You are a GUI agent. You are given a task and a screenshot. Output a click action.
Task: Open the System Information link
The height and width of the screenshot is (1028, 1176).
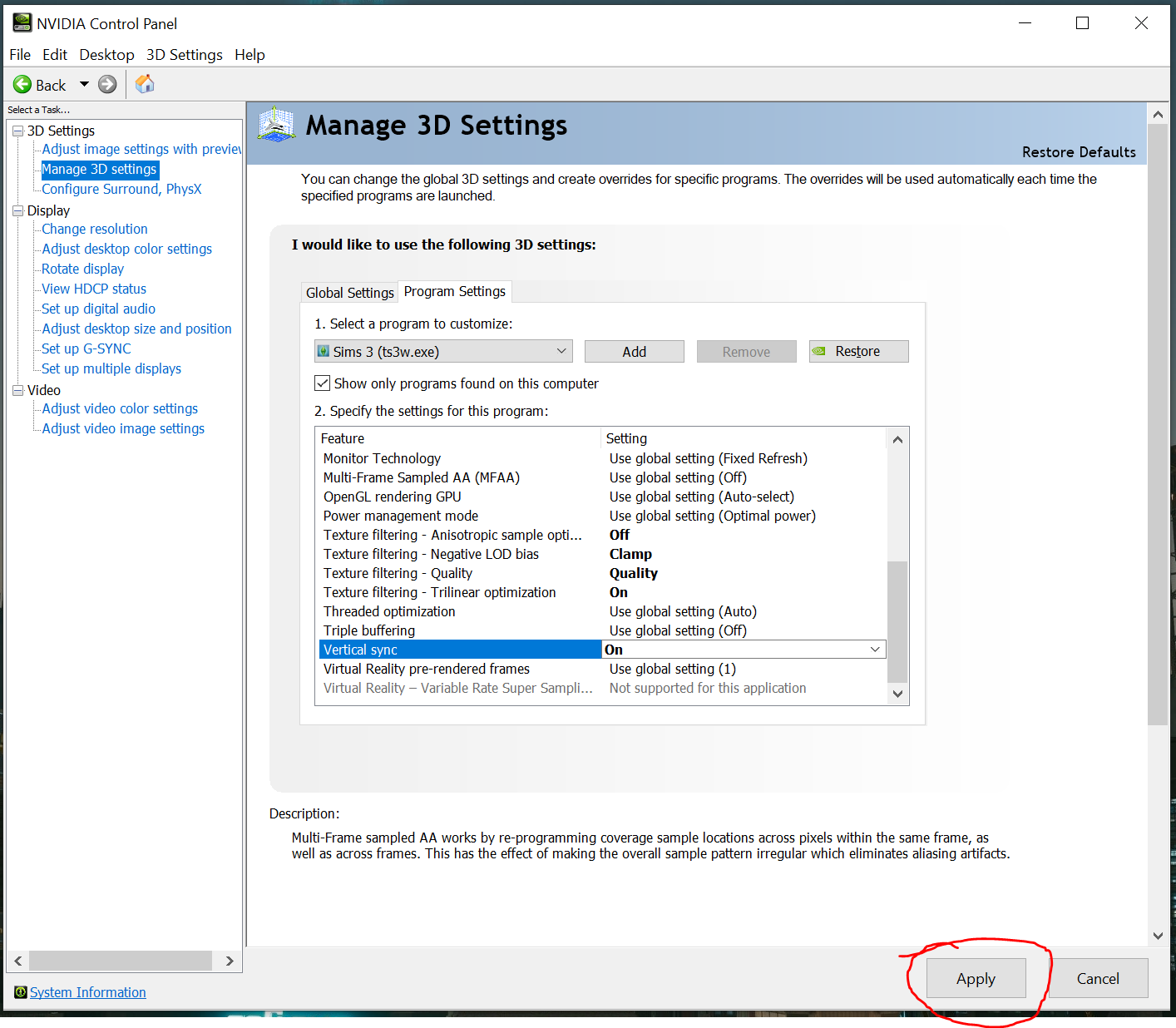[88, 992]
